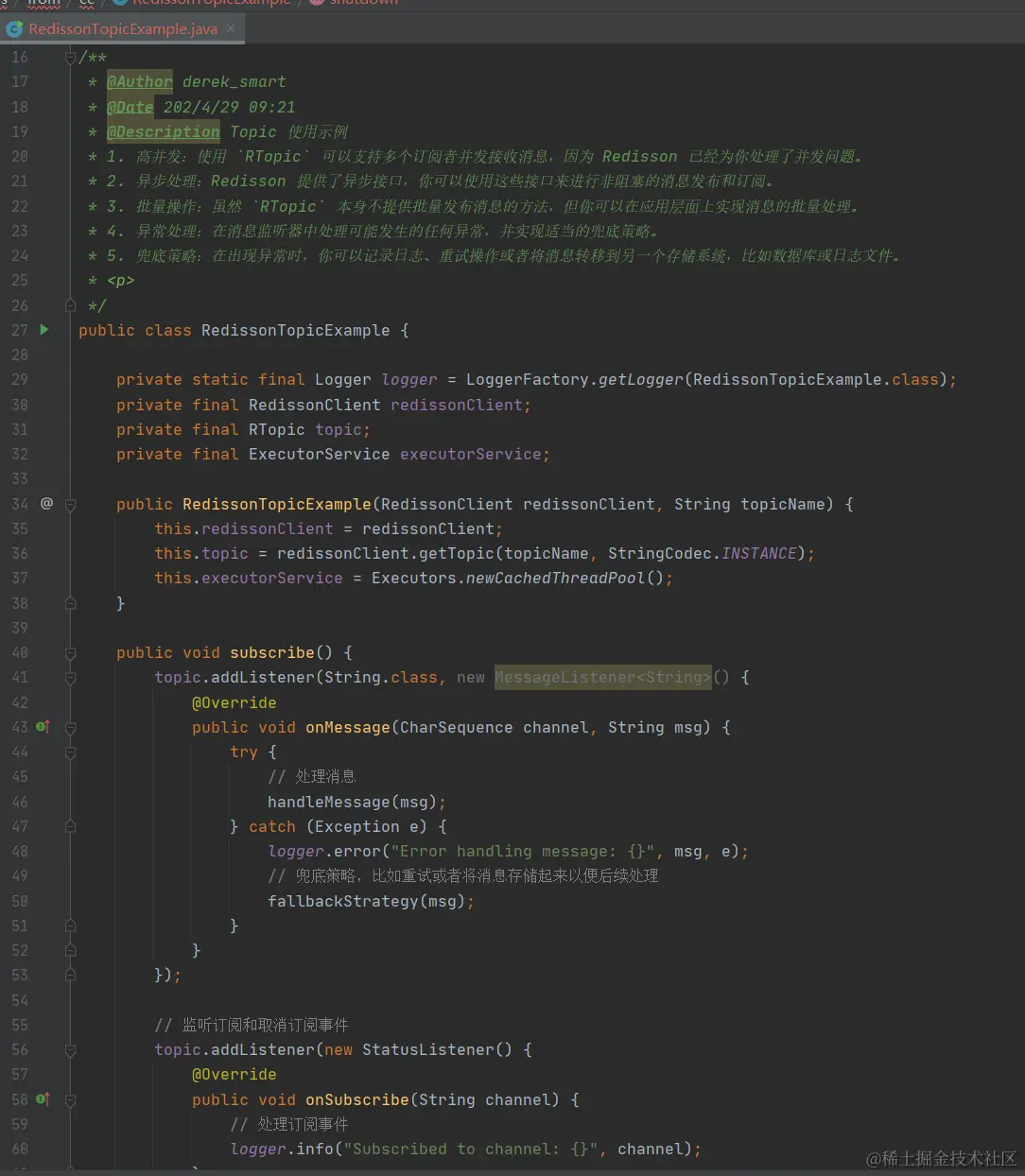Click the overriding-method icon next to onMessage
The height and width of the screenshot is (1176, 1025).
click(42, 726)
